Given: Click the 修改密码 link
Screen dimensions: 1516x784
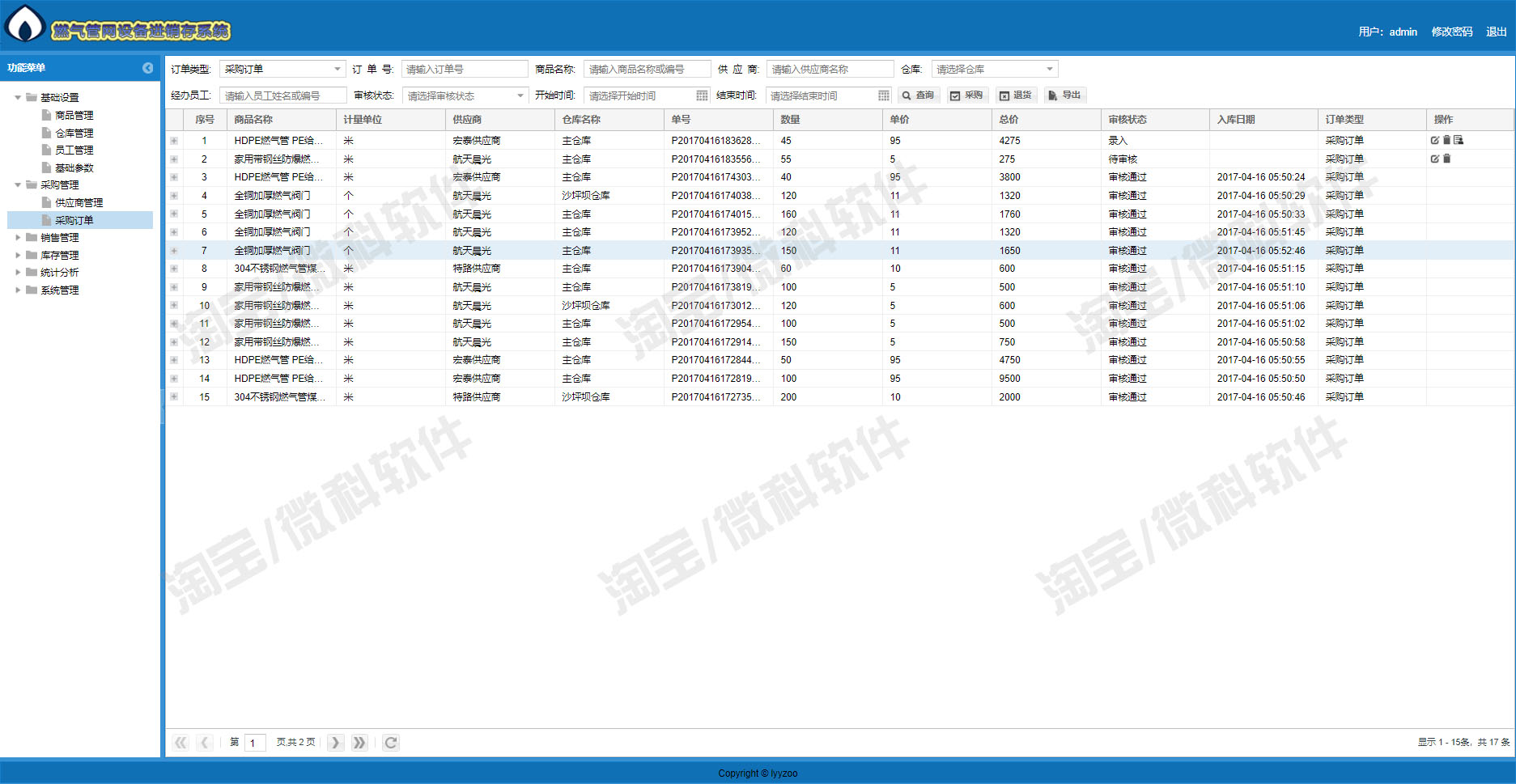Looking at the screenshot, I should (1451, 32).
